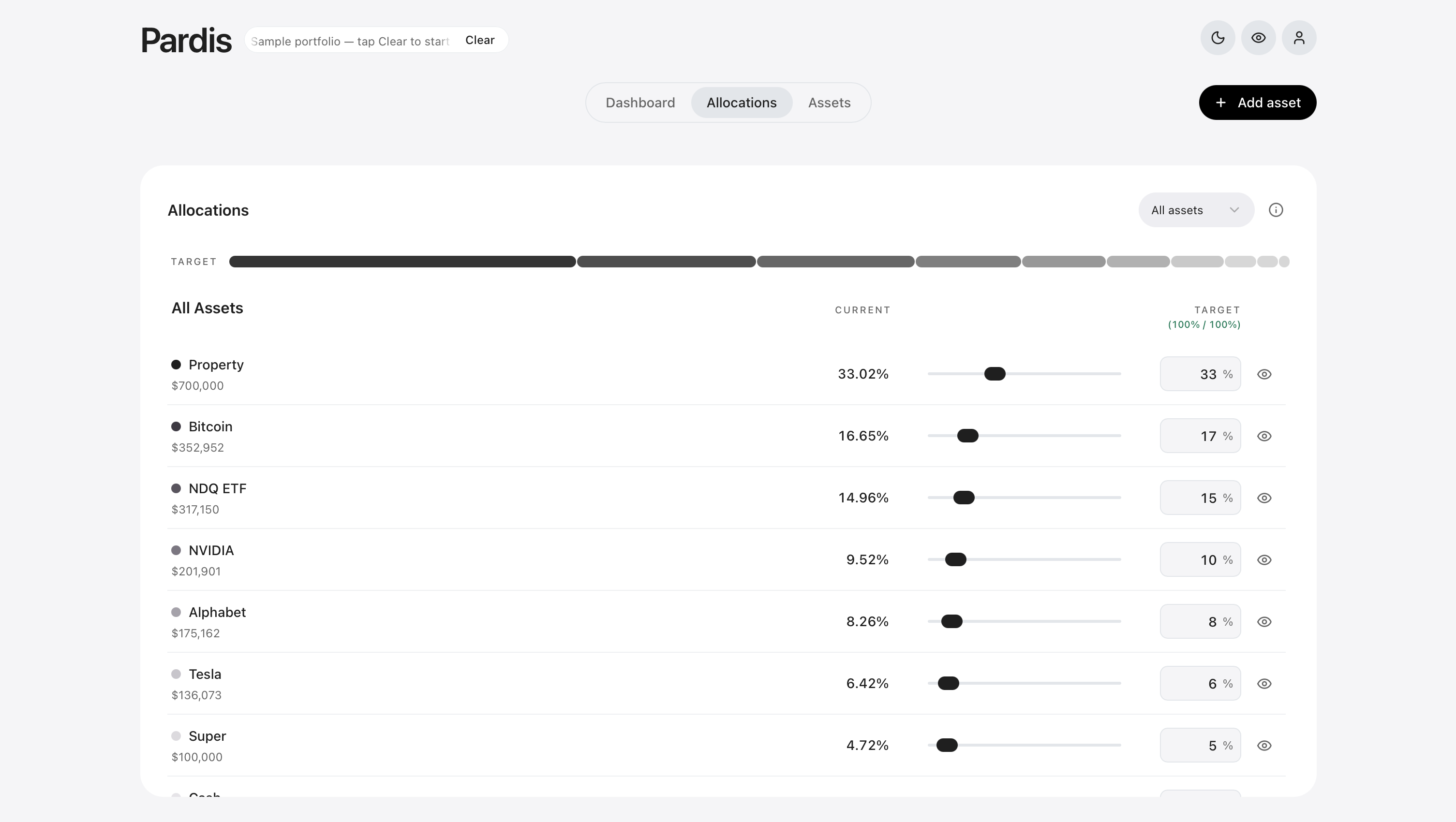Hide the Tesla row with its eye icon
1456x822 pixels.
click(x=1264, y=684)
